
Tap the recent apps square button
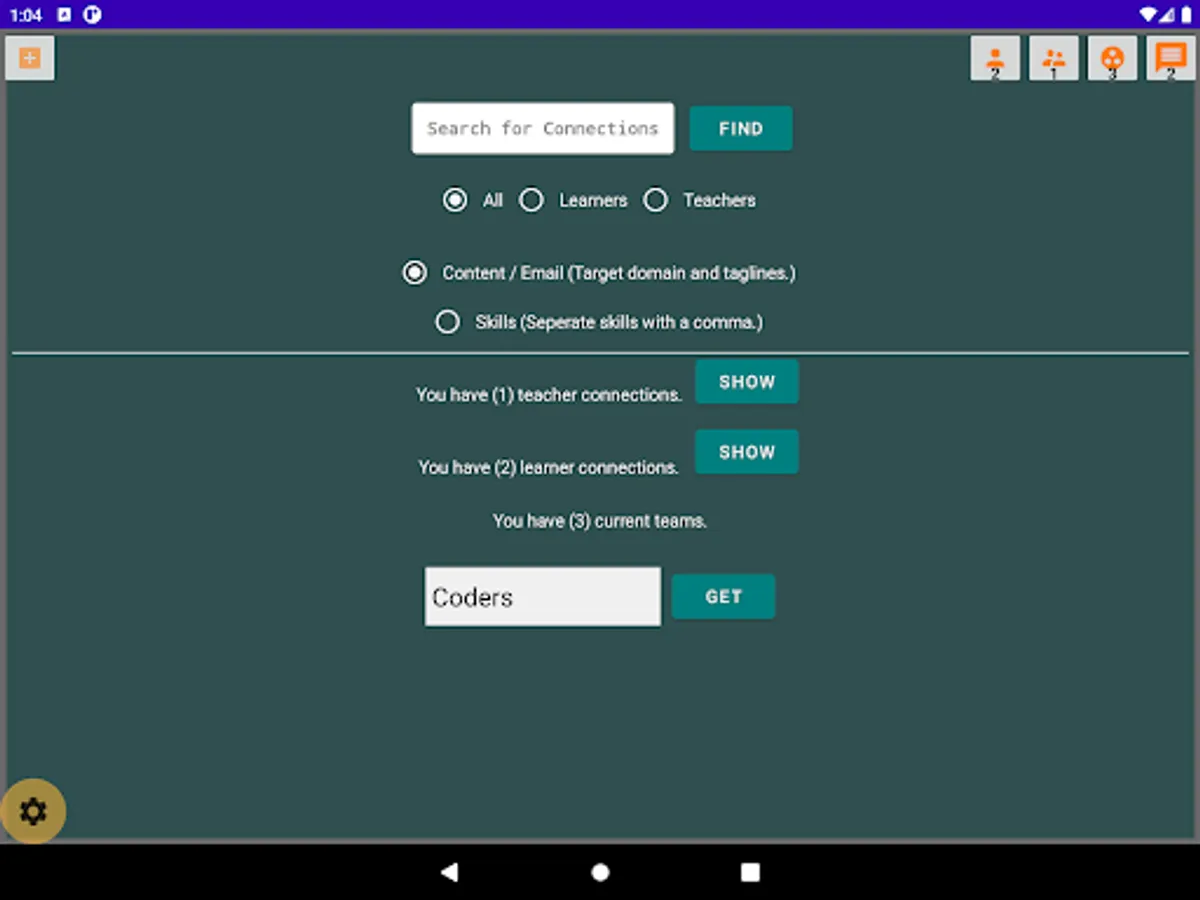750,872
